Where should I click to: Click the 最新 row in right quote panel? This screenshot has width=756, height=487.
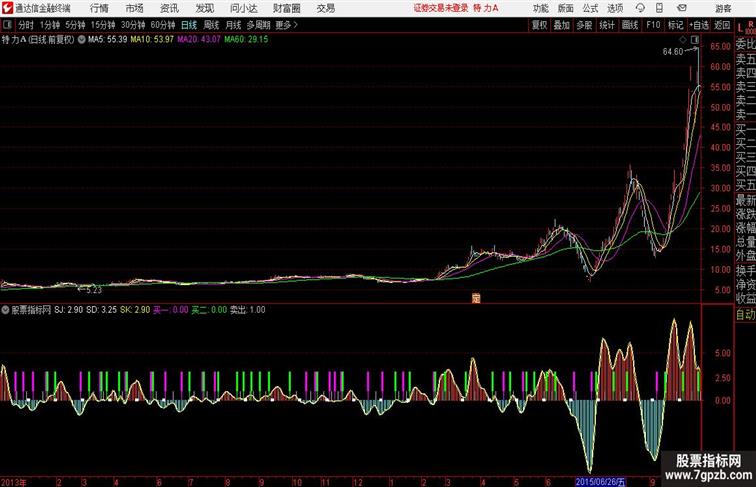745,200
